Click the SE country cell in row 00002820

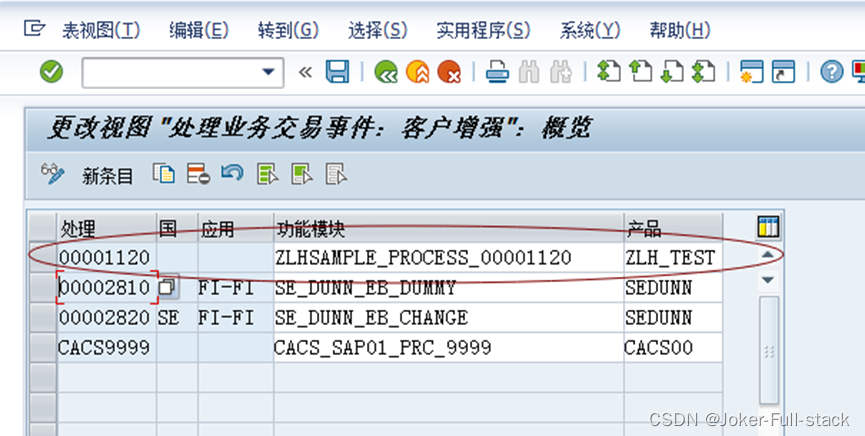[177, 317]
